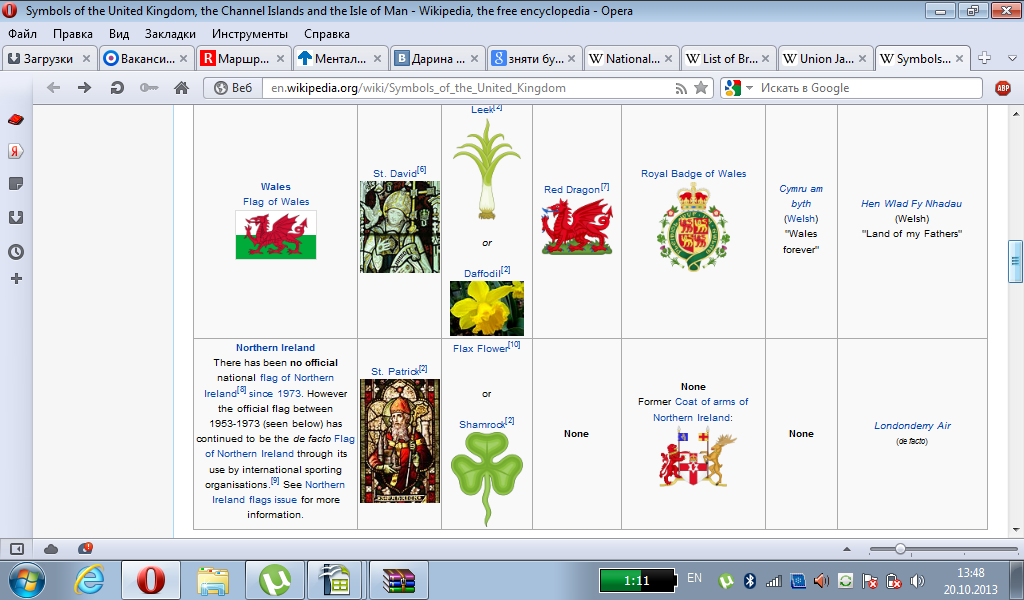Open WinRAR from the taskbar
Screen dimensions: 1024x600
tap(399, 580)
